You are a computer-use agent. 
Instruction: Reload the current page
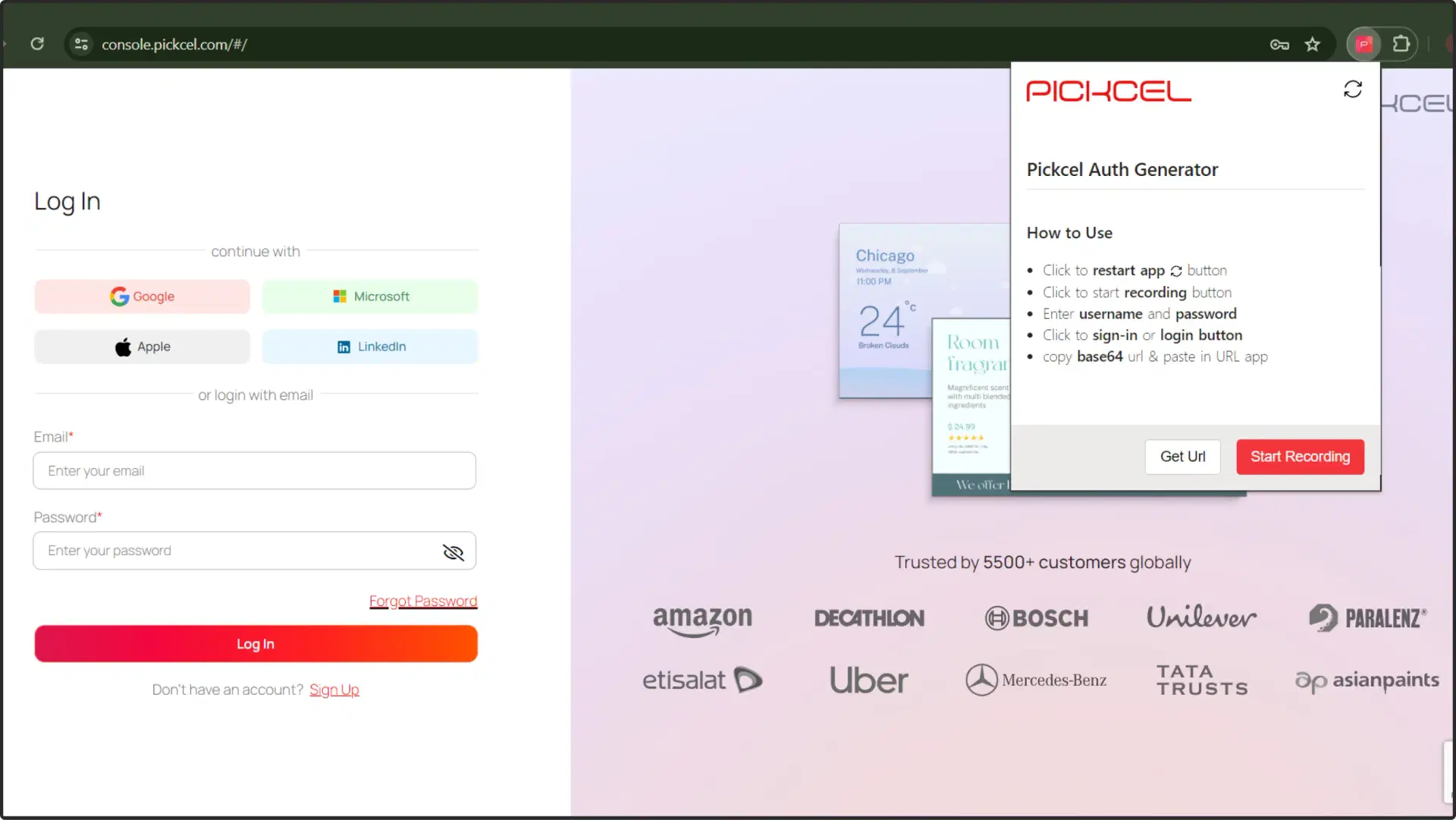(37, 43)
